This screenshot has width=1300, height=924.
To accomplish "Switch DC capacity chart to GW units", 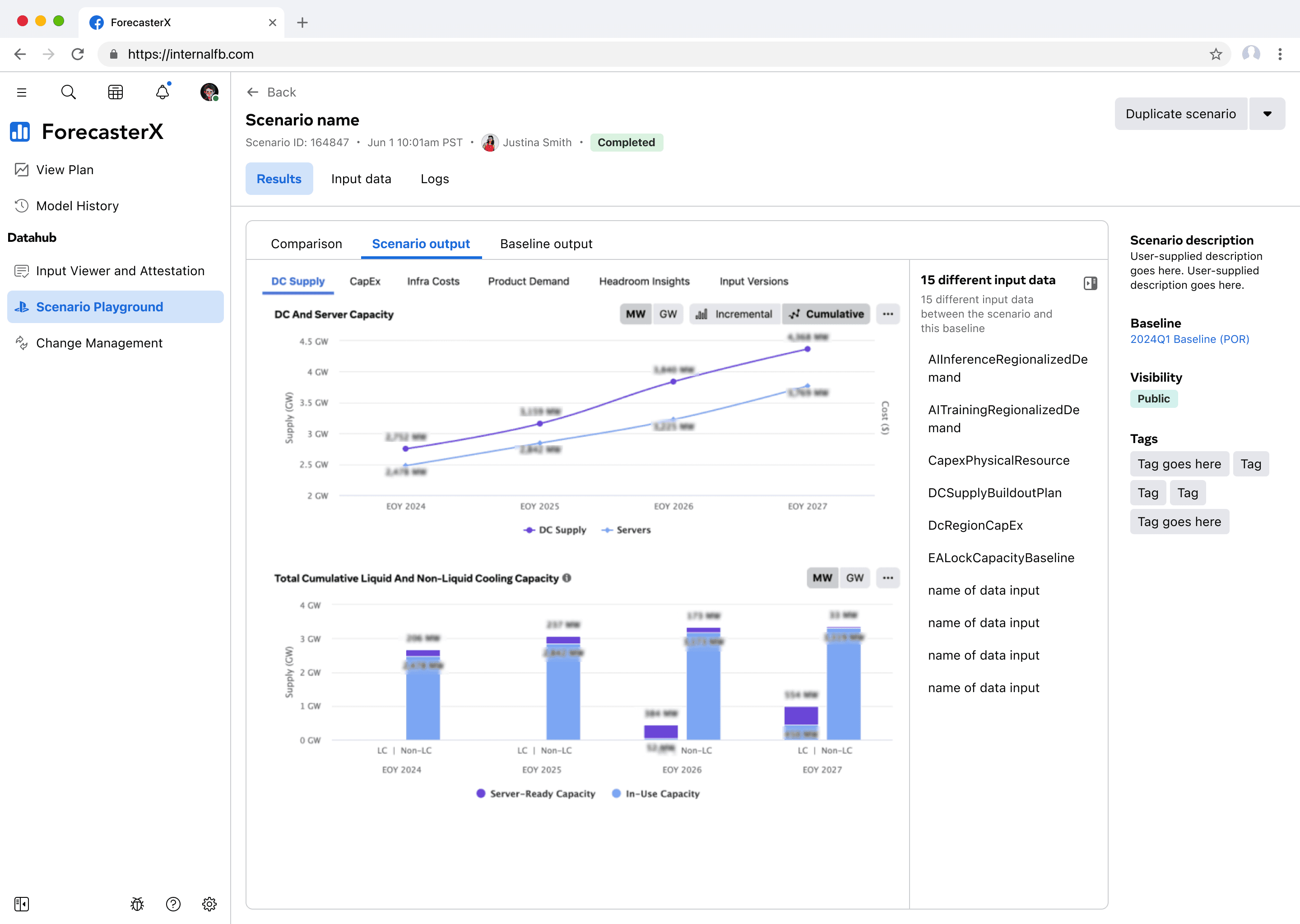I will click(x=668, y=314).
